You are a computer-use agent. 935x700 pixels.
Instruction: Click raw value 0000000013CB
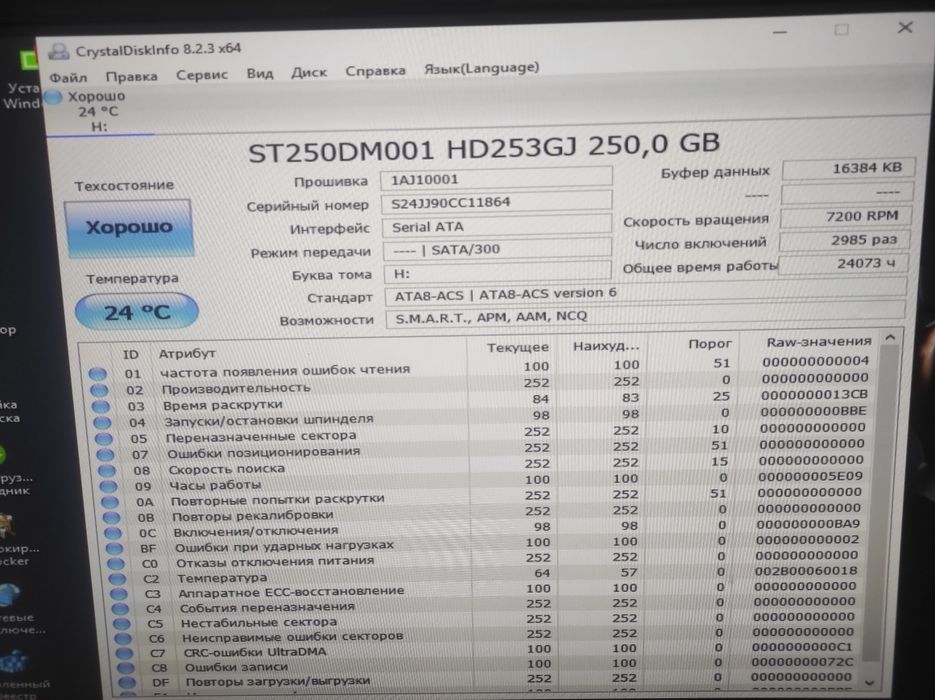[x=814, y=395]
